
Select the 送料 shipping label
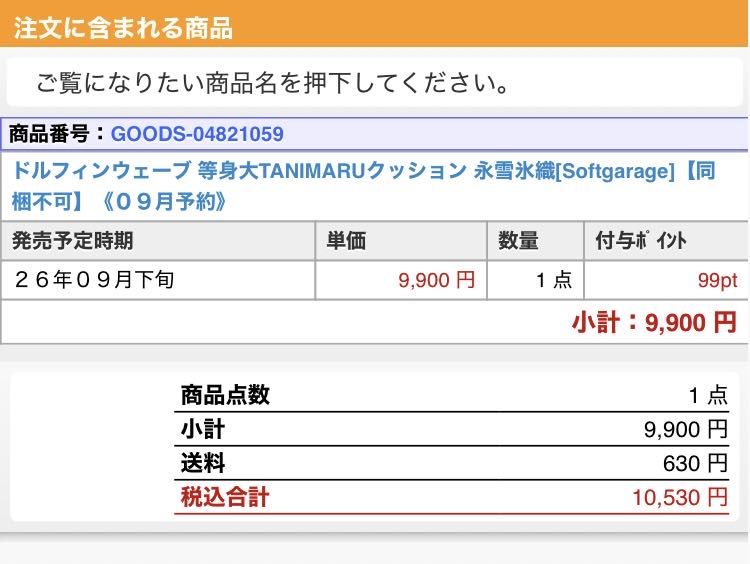pyautogui.click(x=203, y=463)
